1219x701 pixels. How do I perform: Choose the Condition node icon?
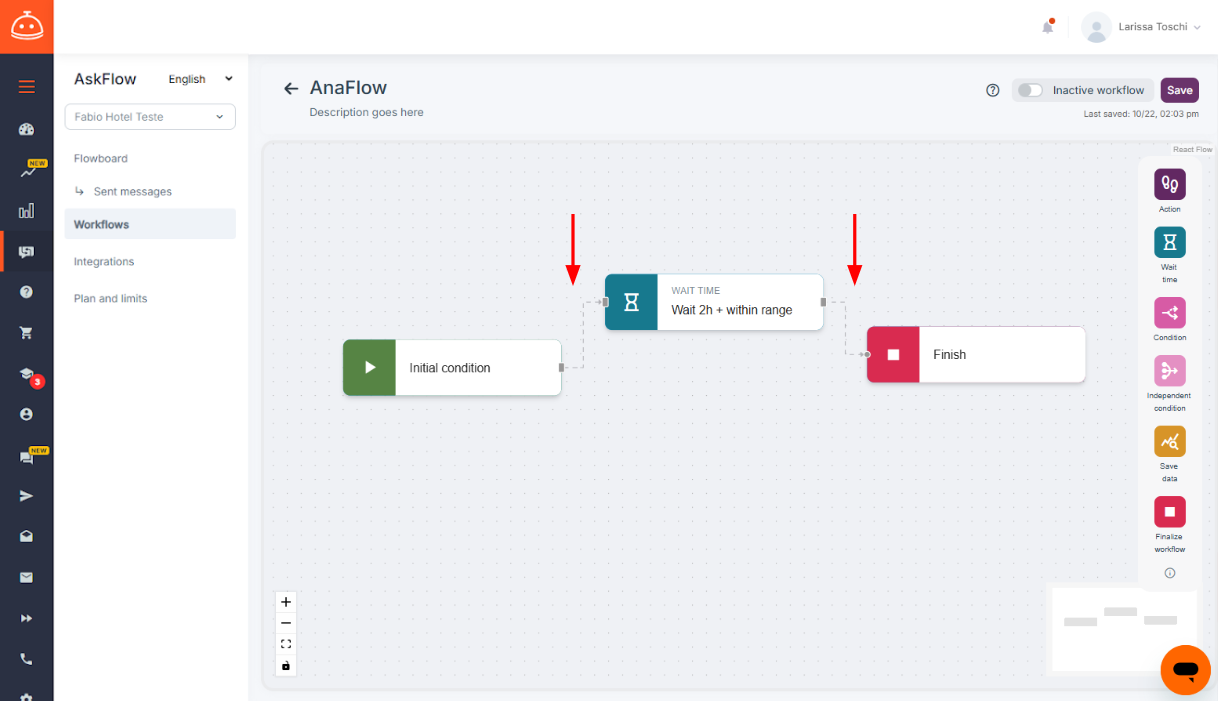pos(1169,313)
